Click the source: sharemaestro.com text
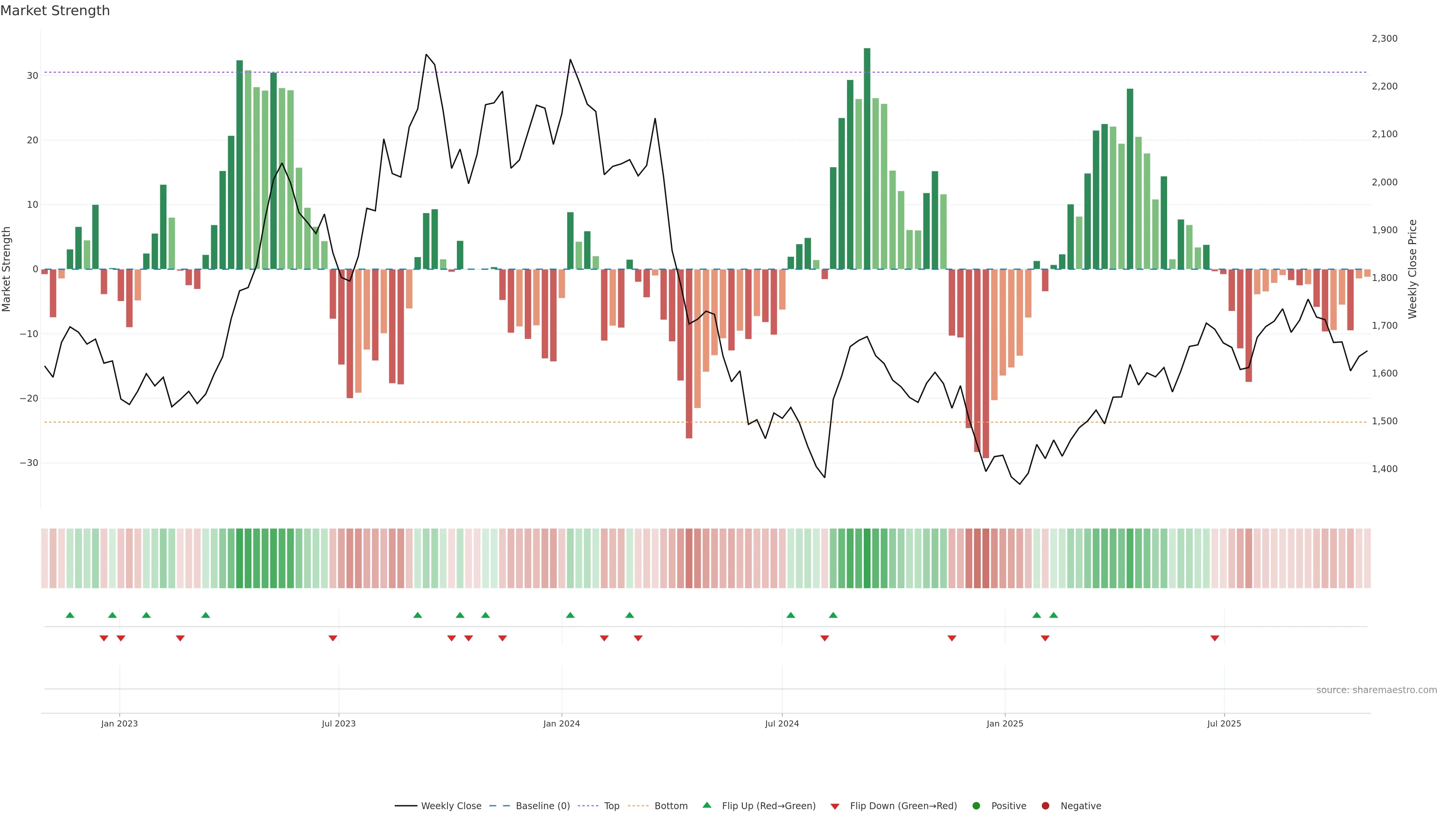 click(x=1376, y=690)
